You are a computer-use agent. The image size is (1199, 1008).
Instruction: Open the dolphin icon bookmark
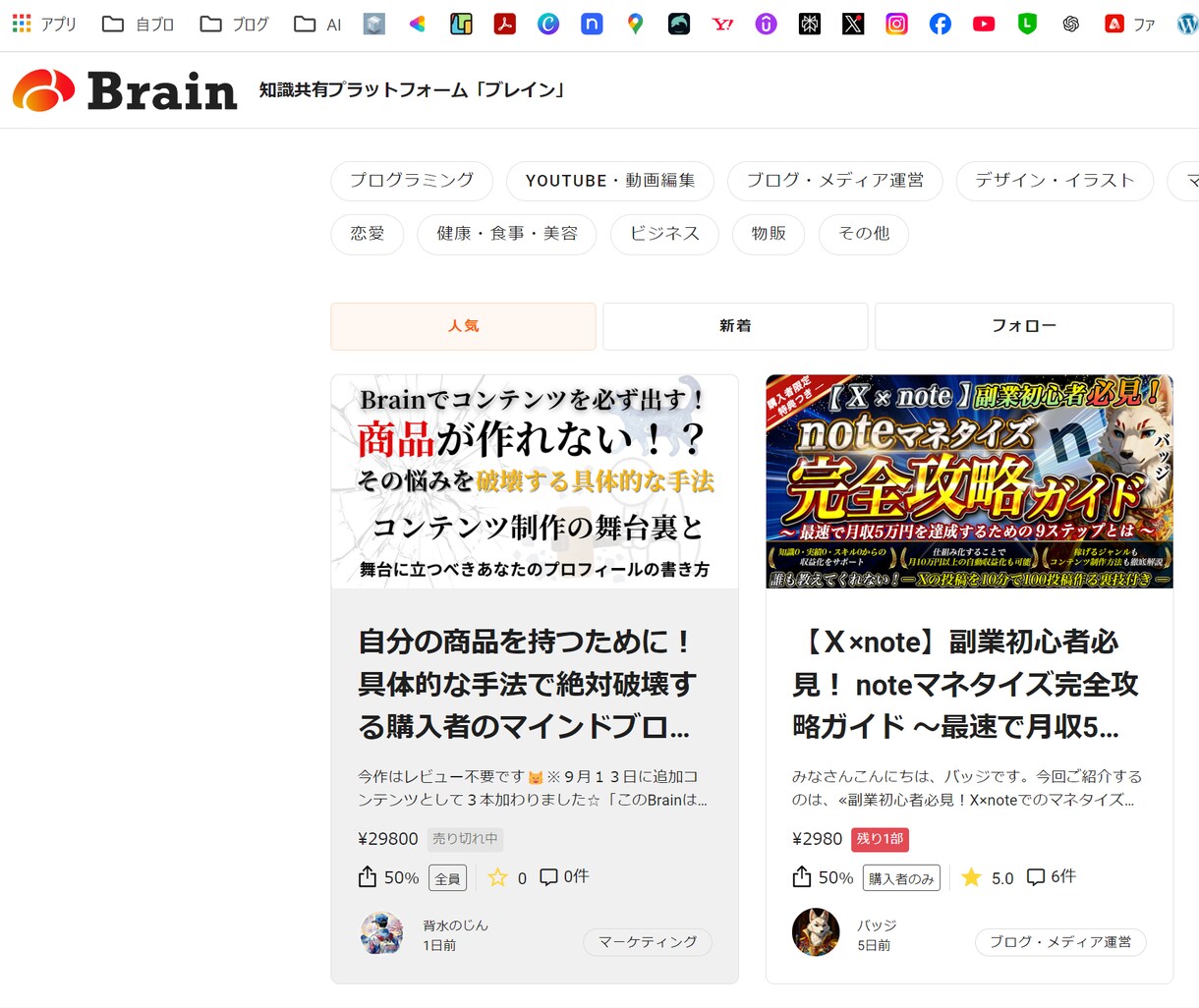click(x=679, y=24)
